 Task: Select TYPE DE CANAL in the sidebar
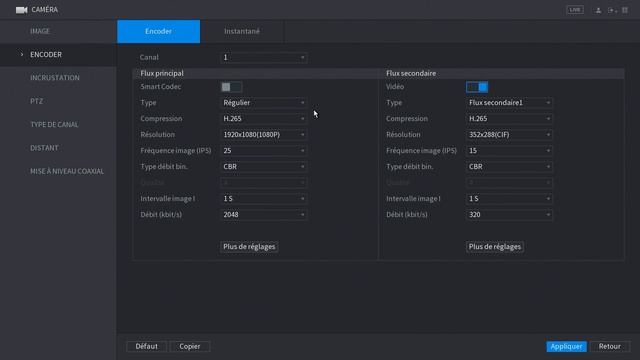pyautogui.click(x=58, y=124)
